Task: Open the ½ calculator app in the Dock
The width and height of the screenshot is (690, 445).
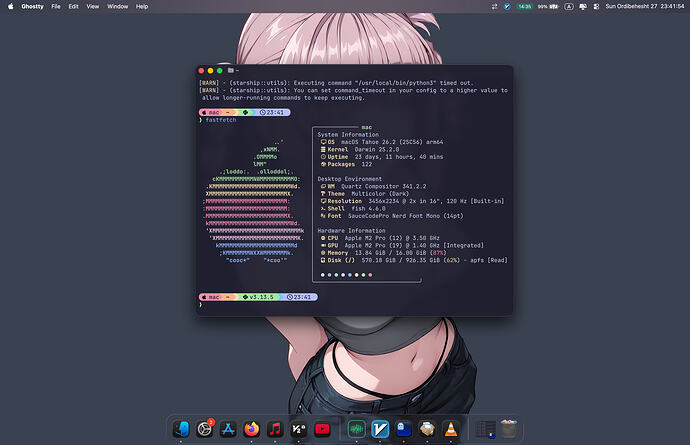Action: [299, 429]
